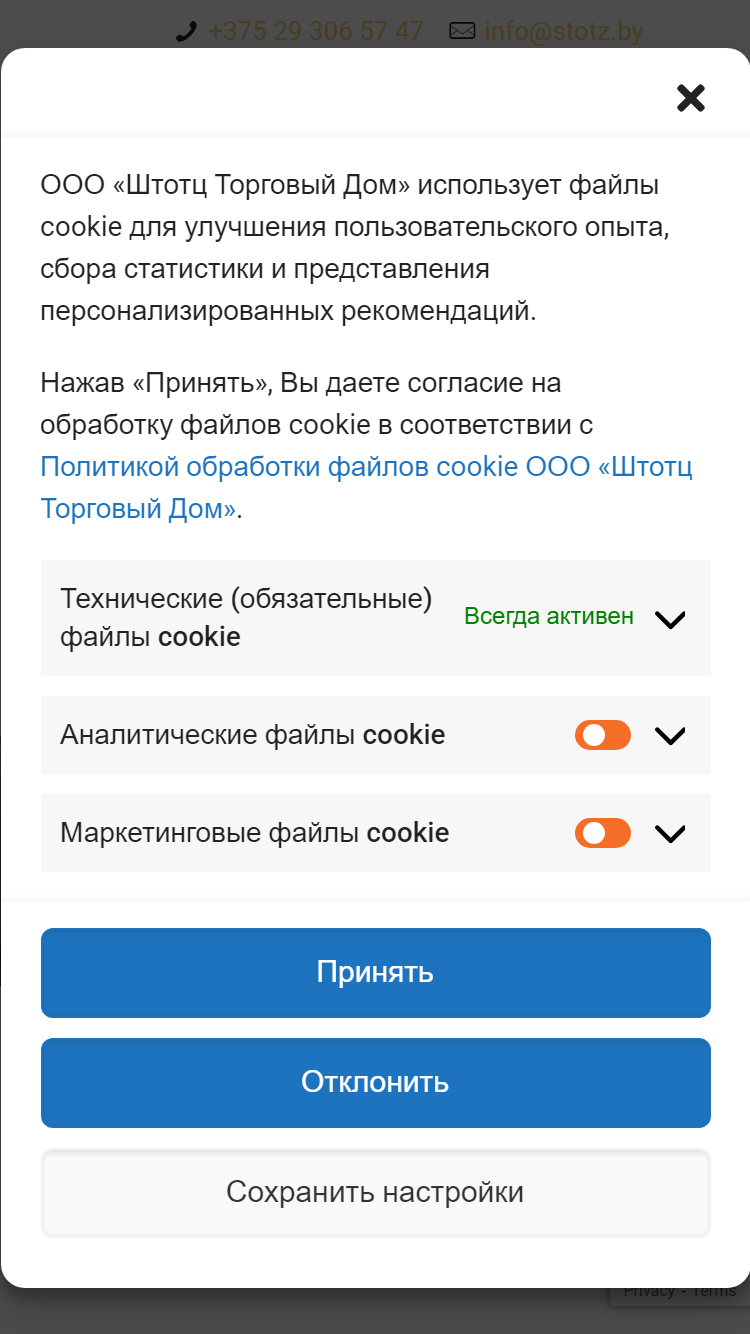
Task: Click the green Всегда активен status text
Action: [x=549, y=616]
